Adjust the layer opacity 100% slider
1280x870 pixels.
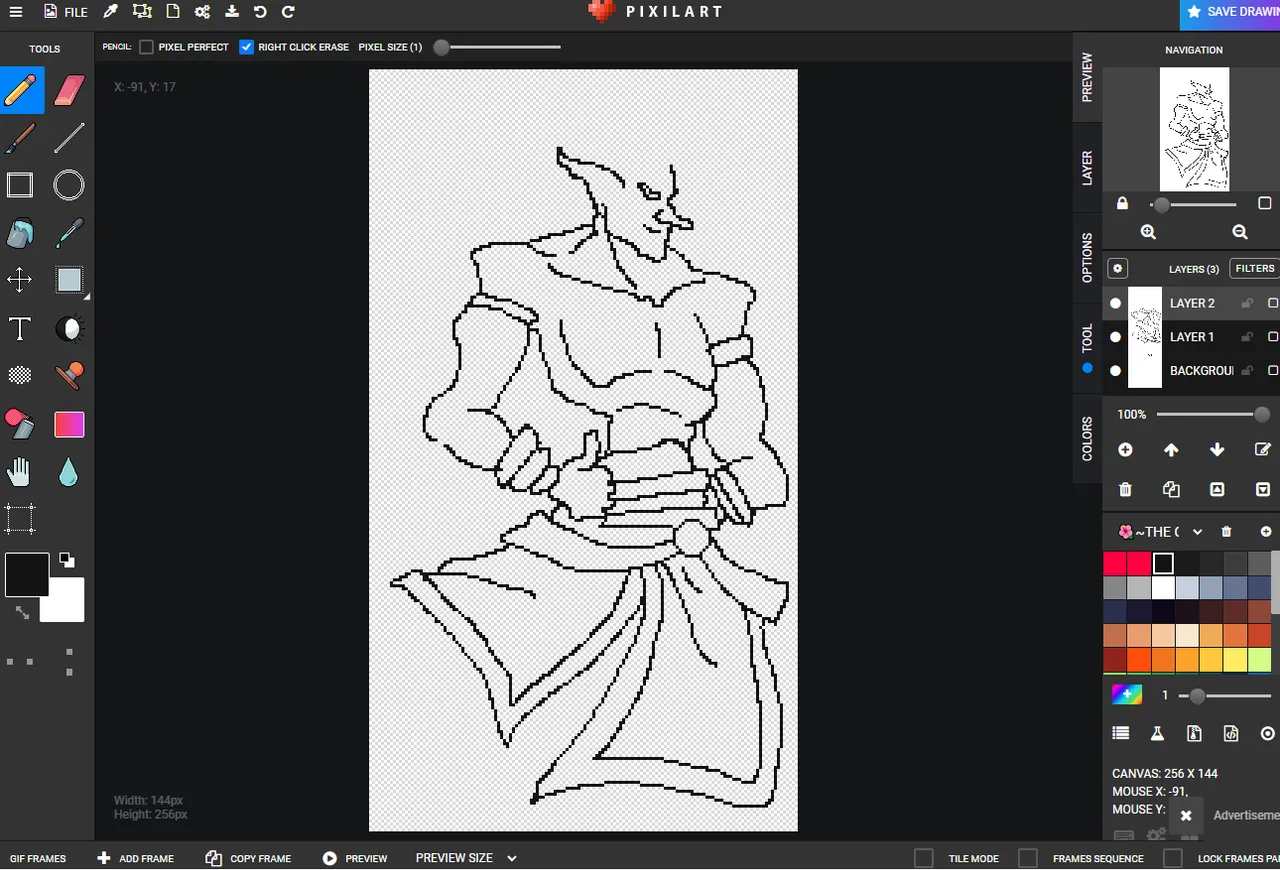coord(1213,414)
